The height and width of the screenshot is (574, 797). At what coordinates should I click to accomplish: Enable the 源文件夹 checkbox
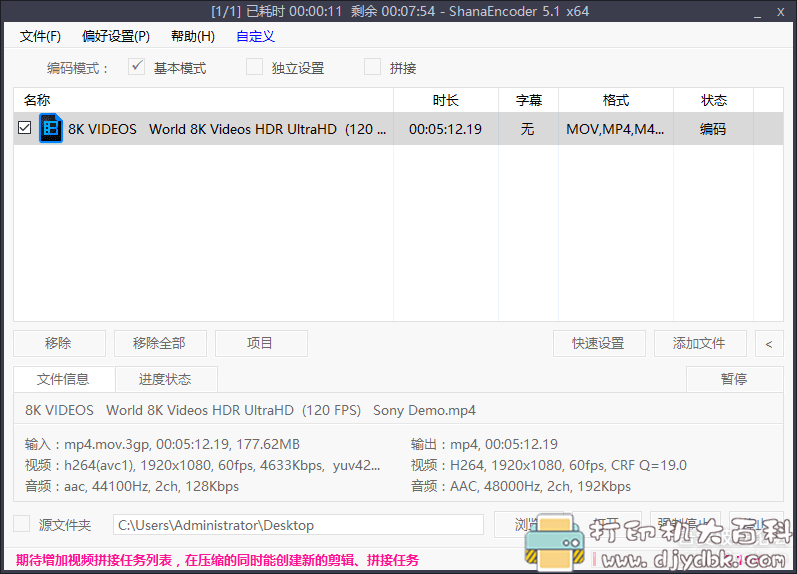[21, 524]
